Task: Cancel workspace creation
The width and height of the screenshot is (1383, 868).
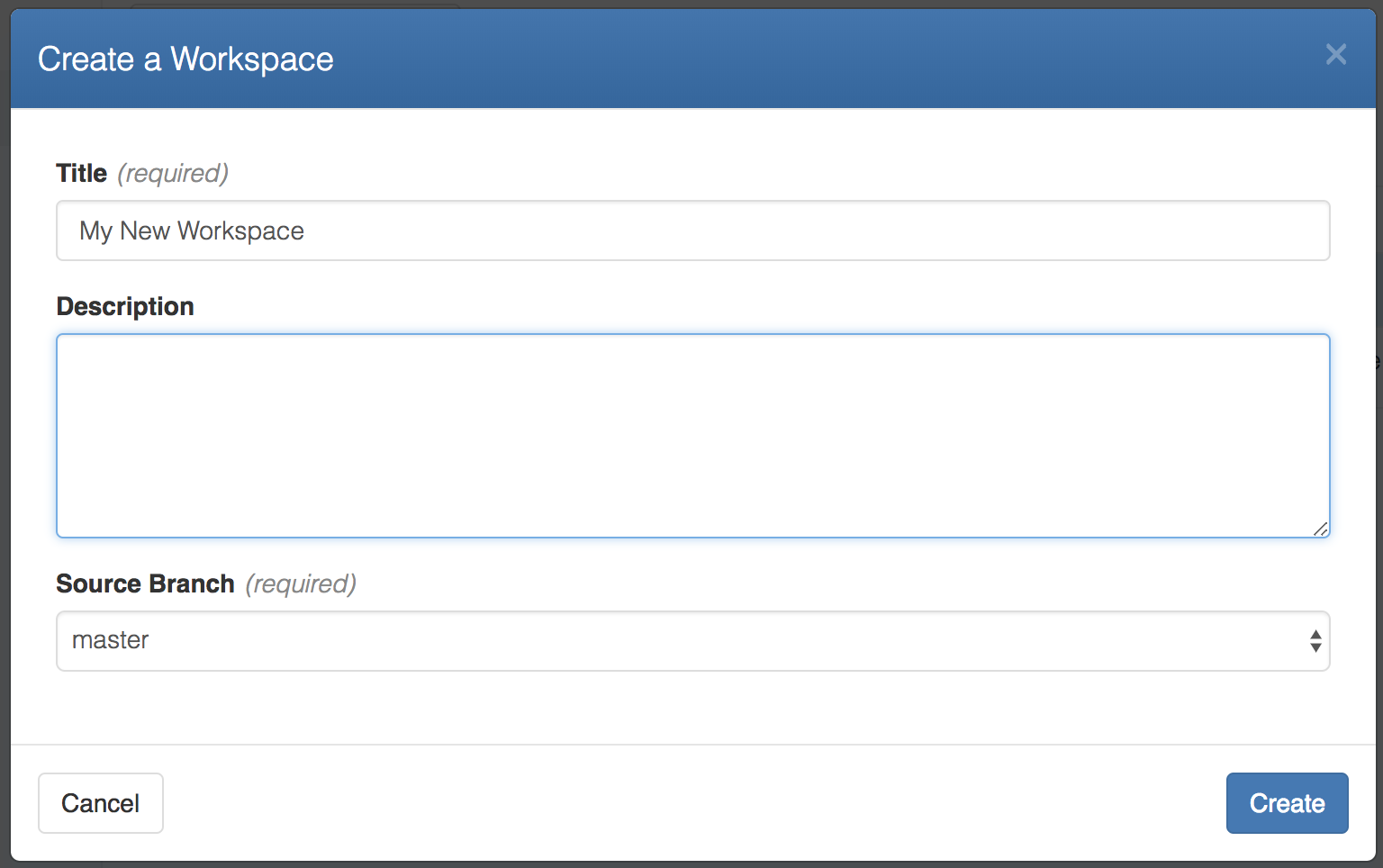Action: coord(100,802)
